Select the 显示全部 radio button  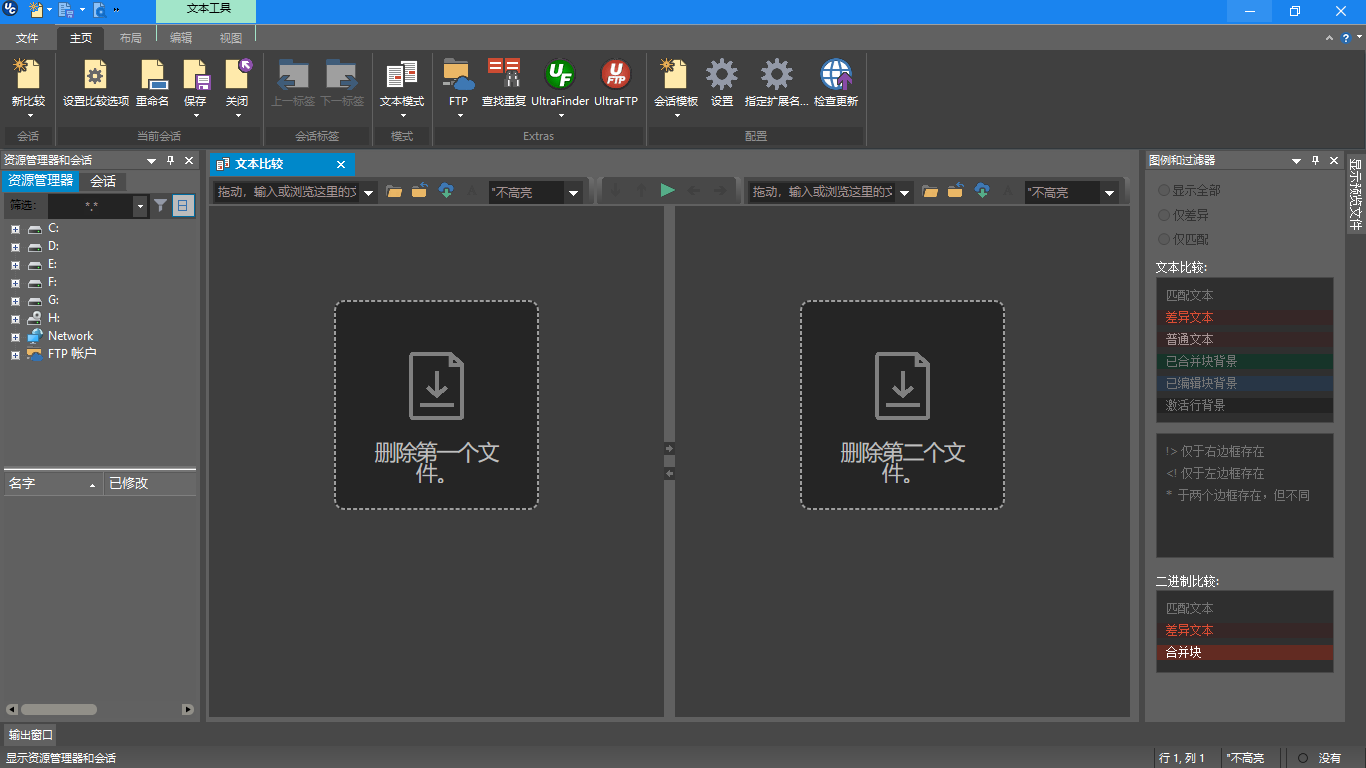(1163, 190)
